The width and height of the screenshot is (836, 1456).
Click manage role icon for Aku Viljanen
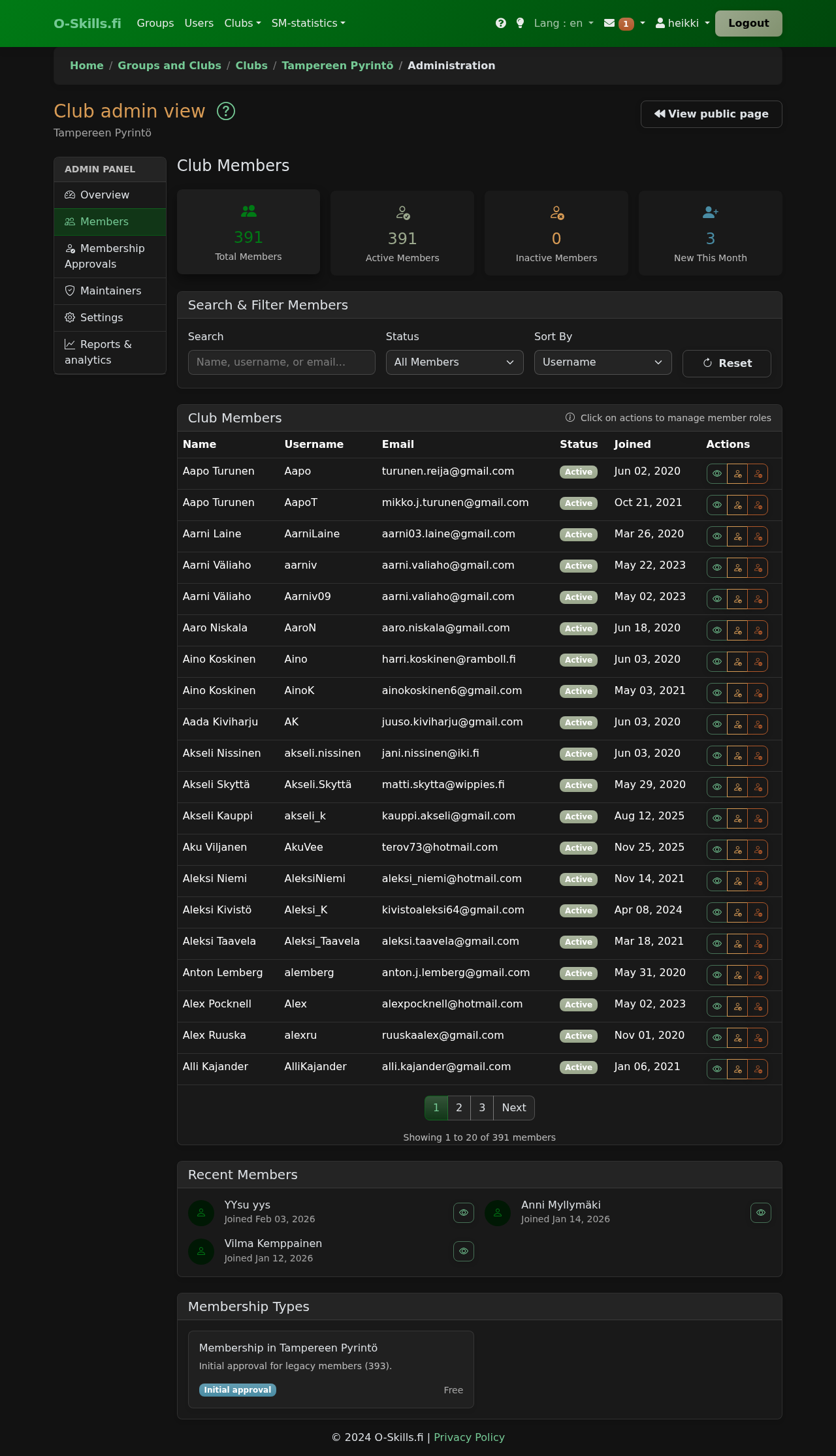point(737,850)
